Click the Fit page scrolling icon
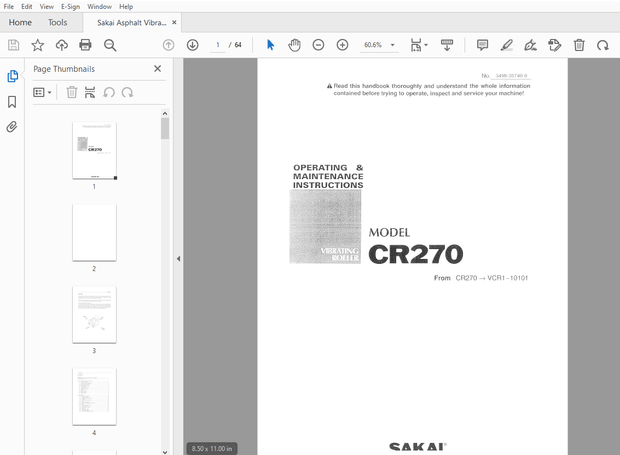620x455 pixels. pos(416,45)
